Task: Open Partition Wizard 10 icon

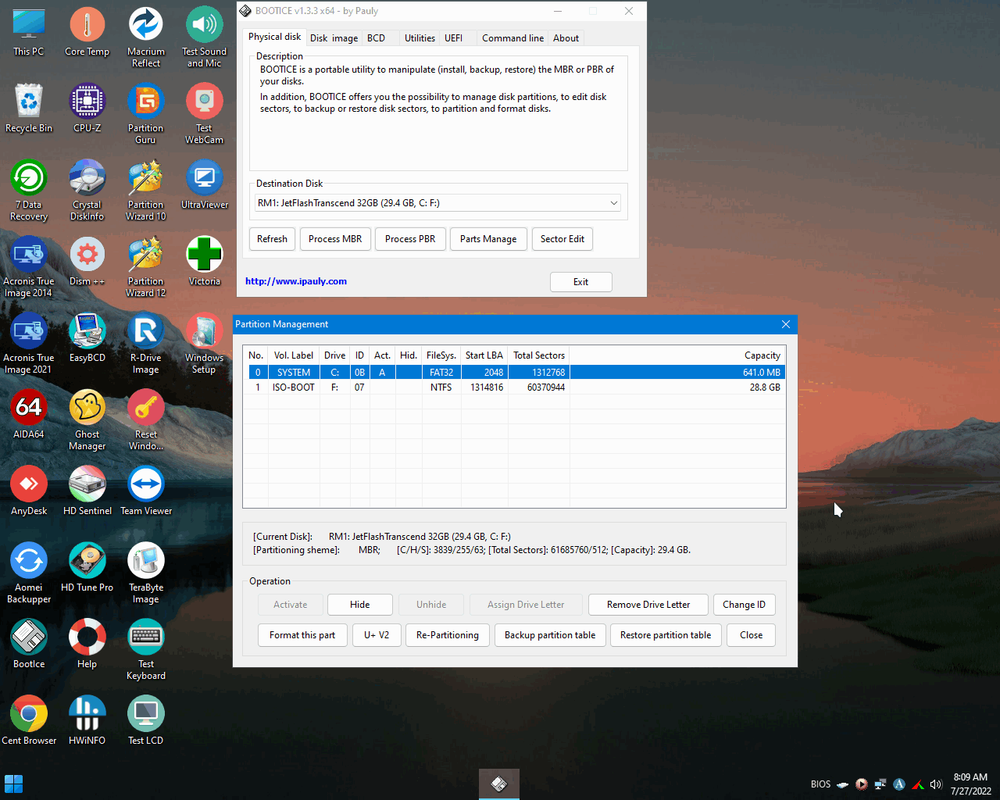Action: click(145, 190)
